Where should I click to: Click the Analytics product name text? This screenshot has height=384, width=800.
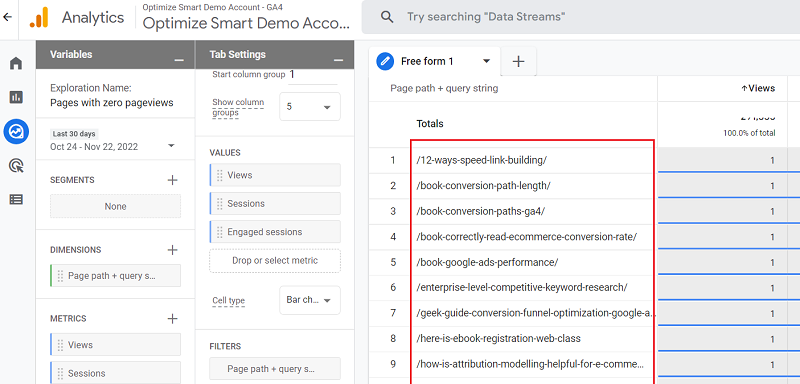click(93, 17)
